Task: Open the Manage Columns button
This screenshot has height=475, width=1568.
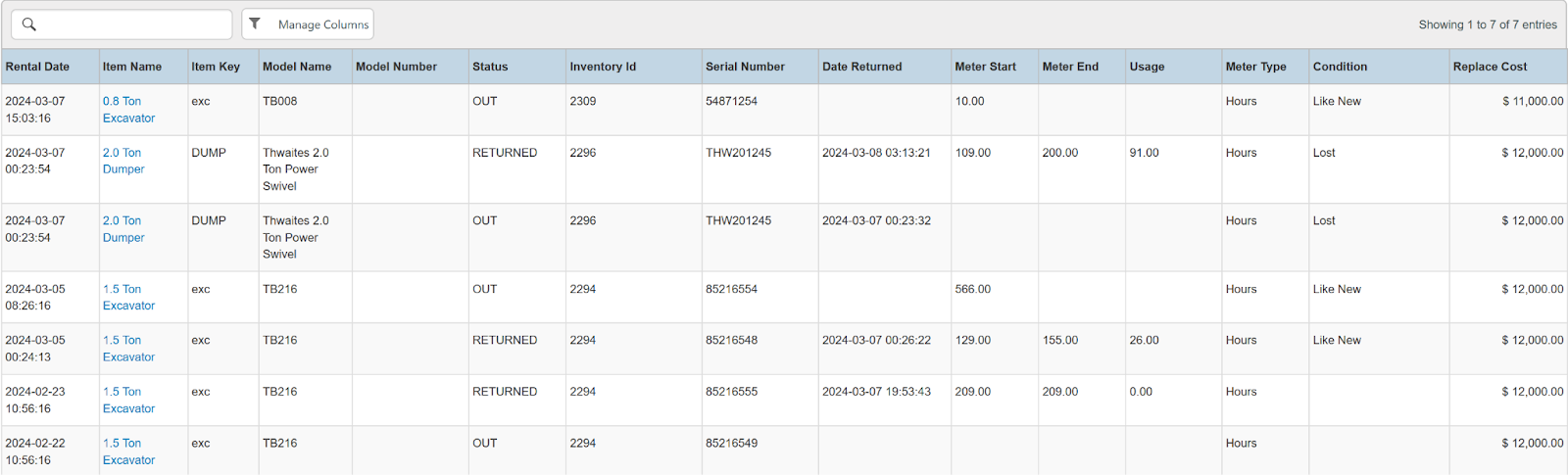Action: [322, 24]
